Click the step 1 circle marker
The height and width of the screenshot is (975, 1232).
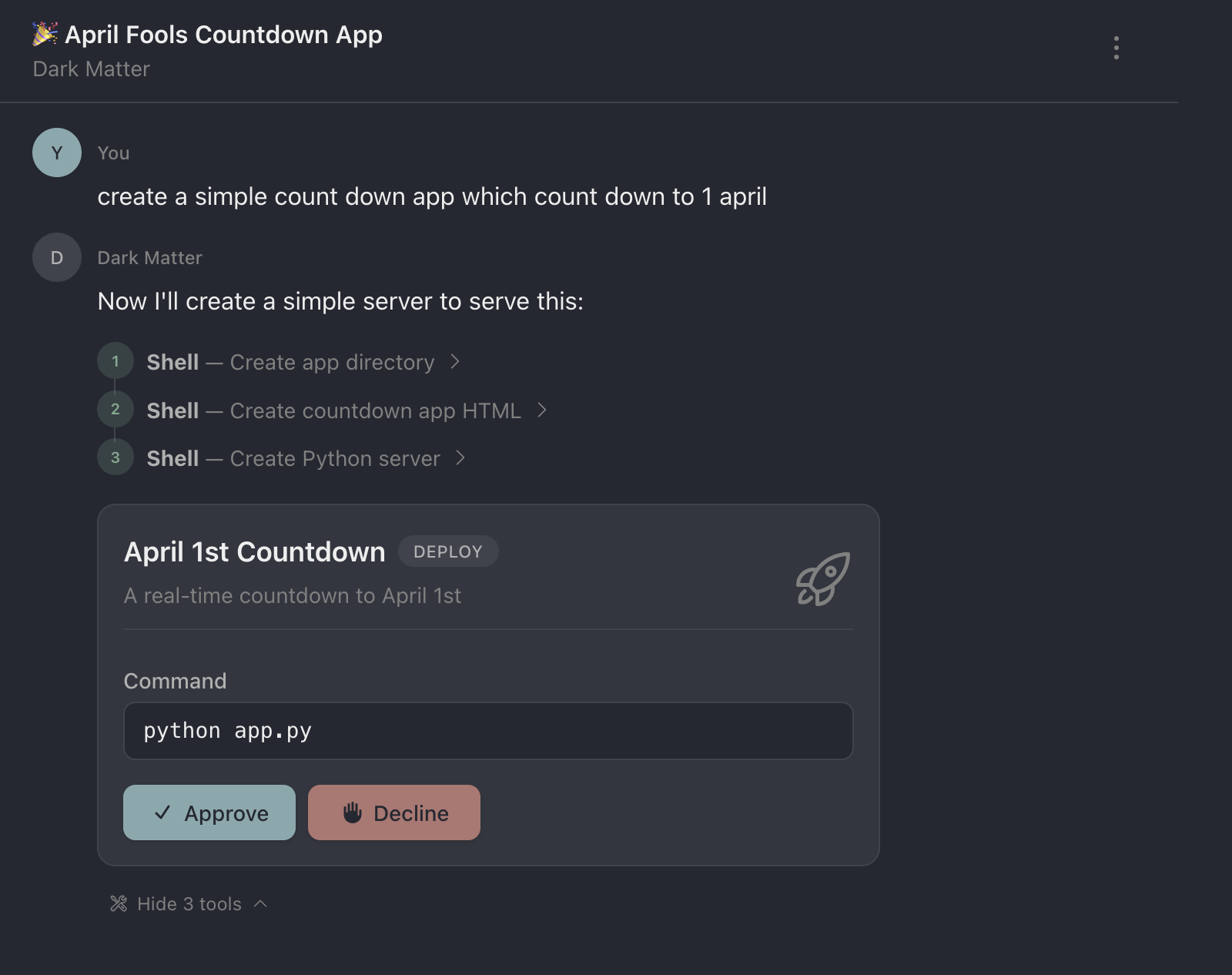pos(115,361)
